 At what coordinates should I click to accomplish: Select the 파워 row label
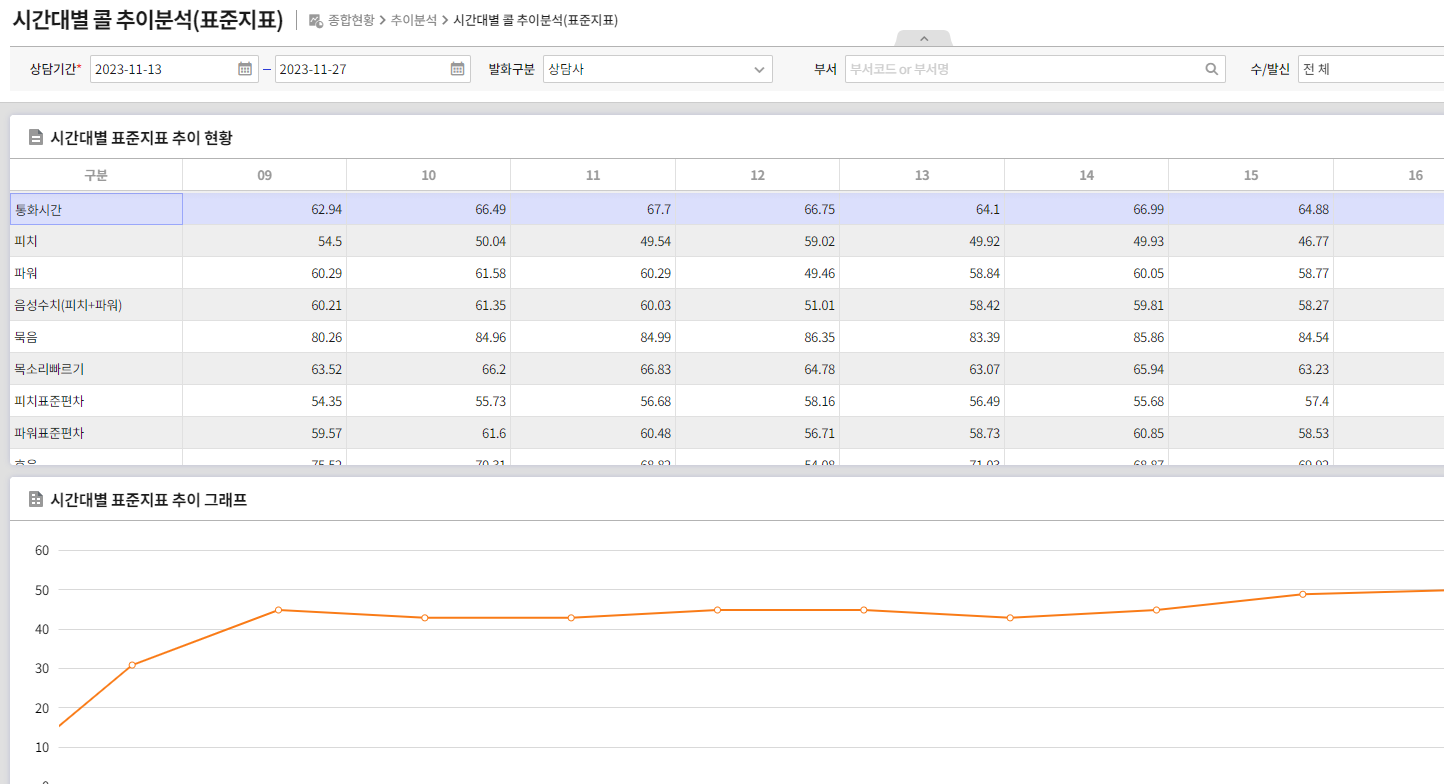pyautogui.click(x=96, y=273)
